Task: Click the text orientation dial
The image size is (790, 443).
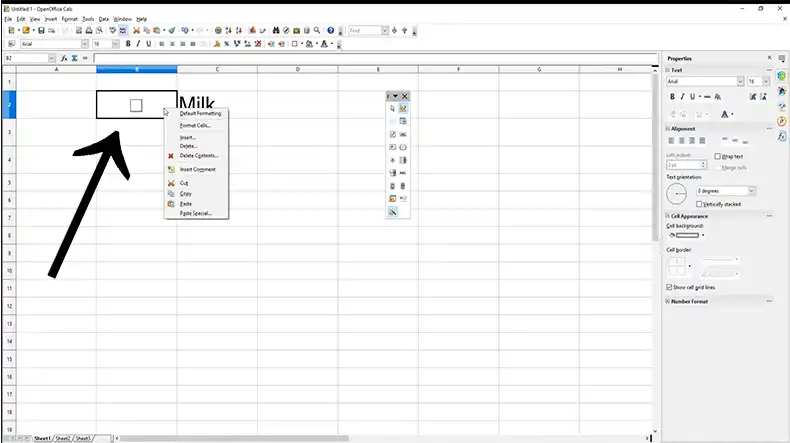Action: click(676, 194)
